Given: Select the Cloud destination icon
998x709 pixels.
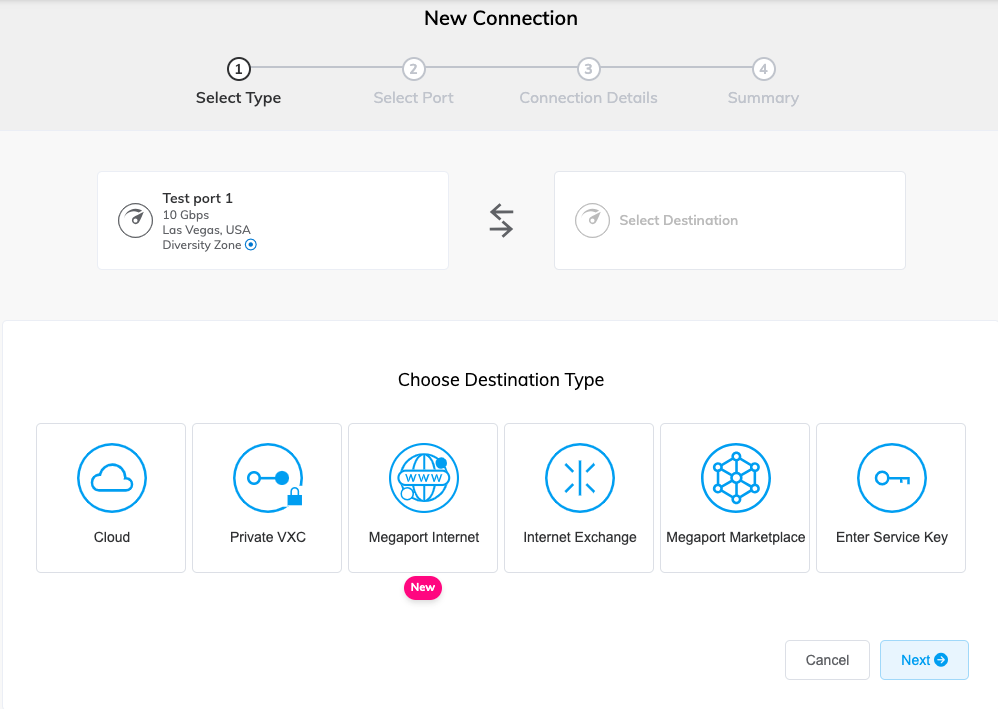Looking at the screenshot, I should point(112,478).
